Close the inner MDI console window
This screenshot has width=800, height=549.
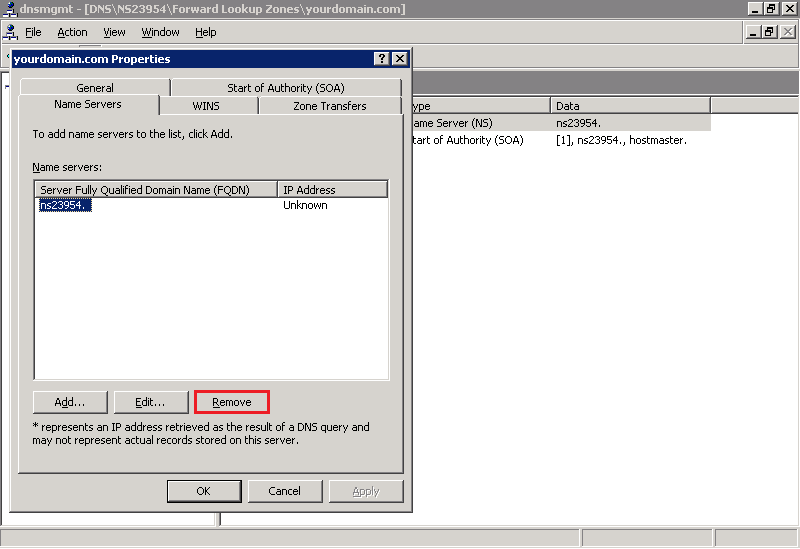point(788,32)
